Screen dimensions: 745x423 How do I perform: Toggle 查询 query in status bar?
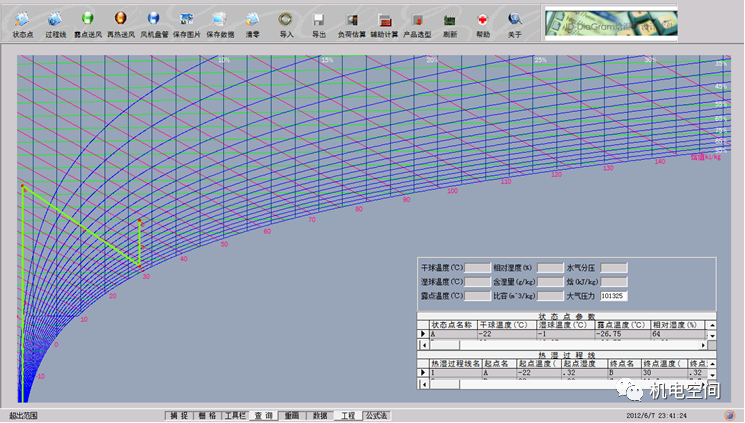point(263,416)
